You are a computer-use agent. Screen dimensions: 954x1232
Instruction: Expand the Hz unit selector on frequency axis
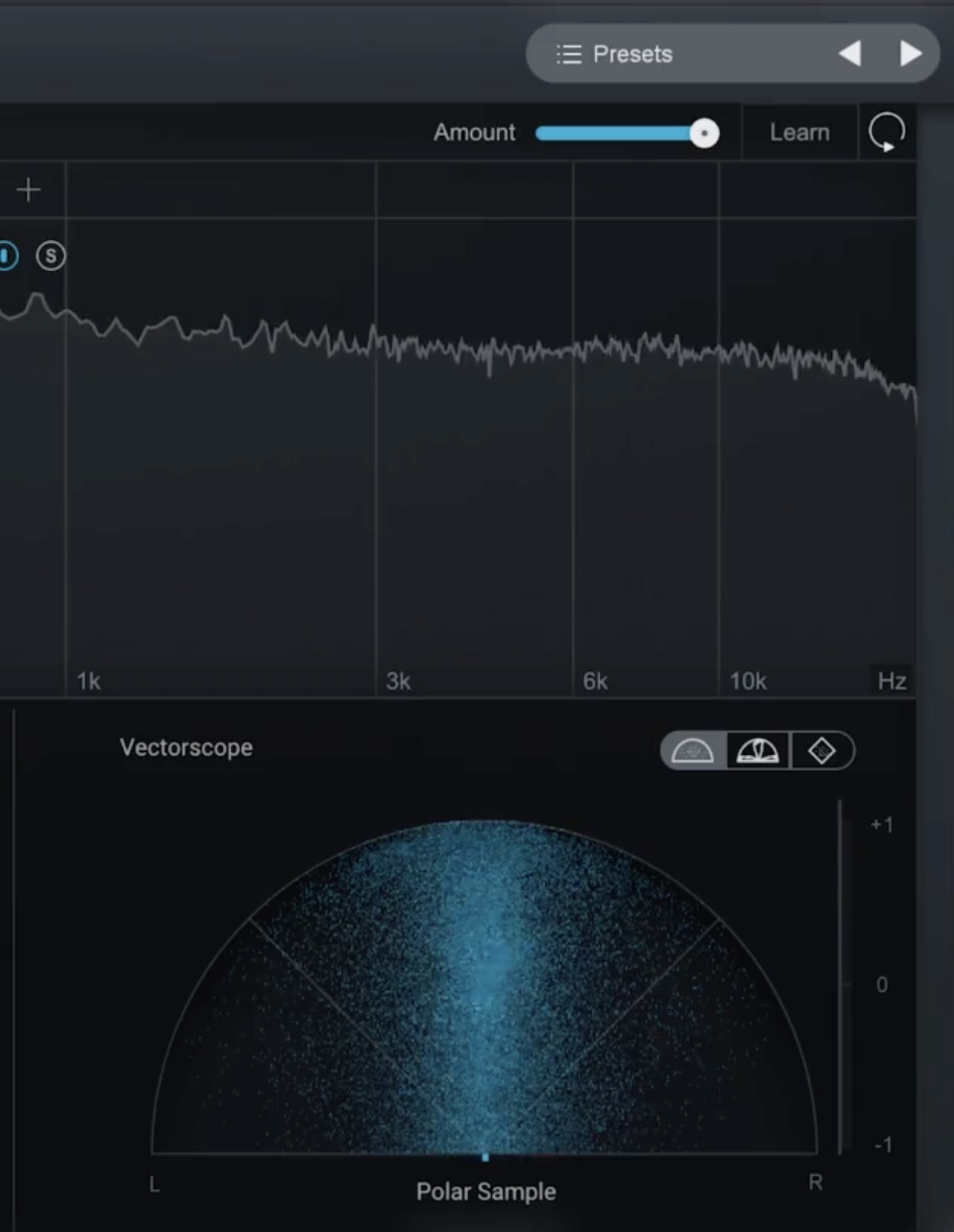[x=891, y=680]
